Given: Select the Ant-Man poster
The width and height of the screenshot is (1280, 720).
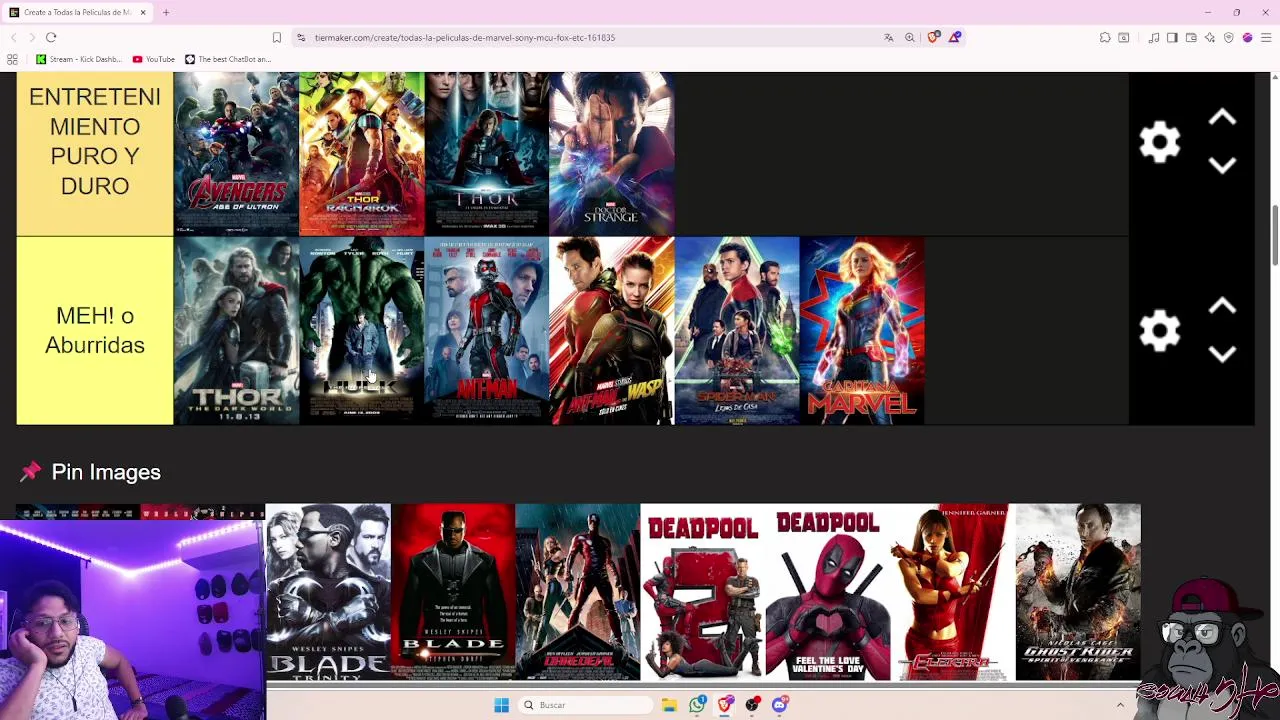Looking at the screenshot, I should point(487,331).
